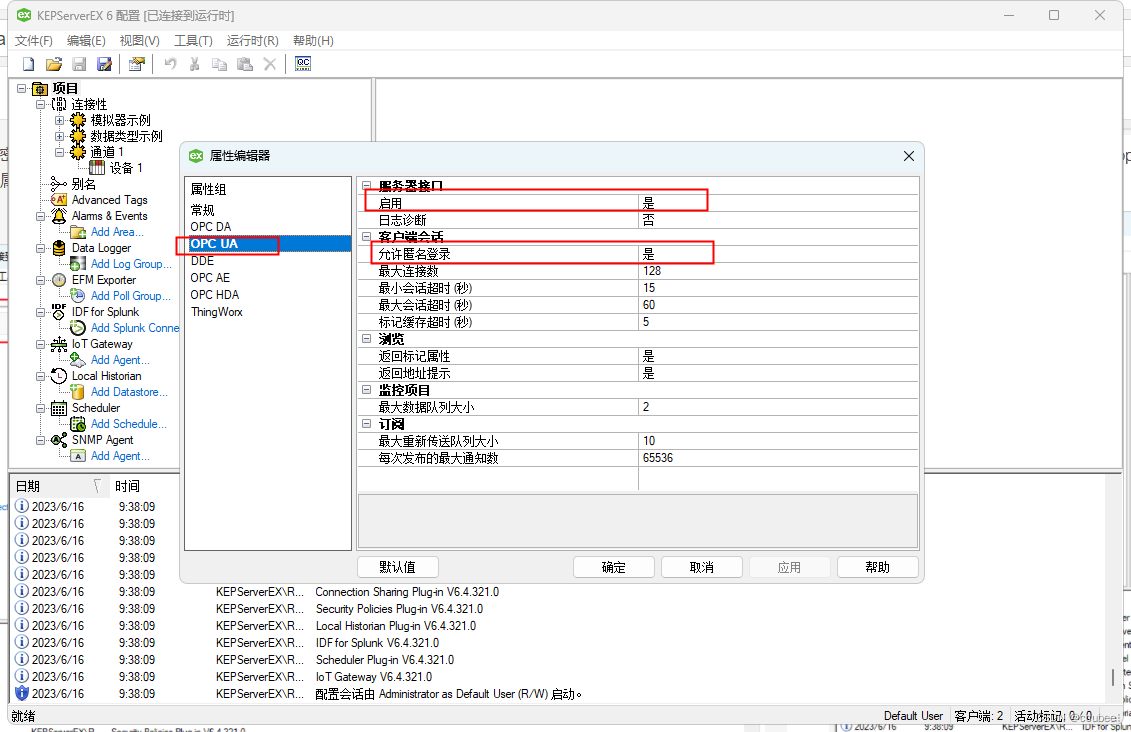Image resolution: width=1131 pixels, height=732 pixels.
Task: Click the Data Logger database icon
Action: [59, 248]
